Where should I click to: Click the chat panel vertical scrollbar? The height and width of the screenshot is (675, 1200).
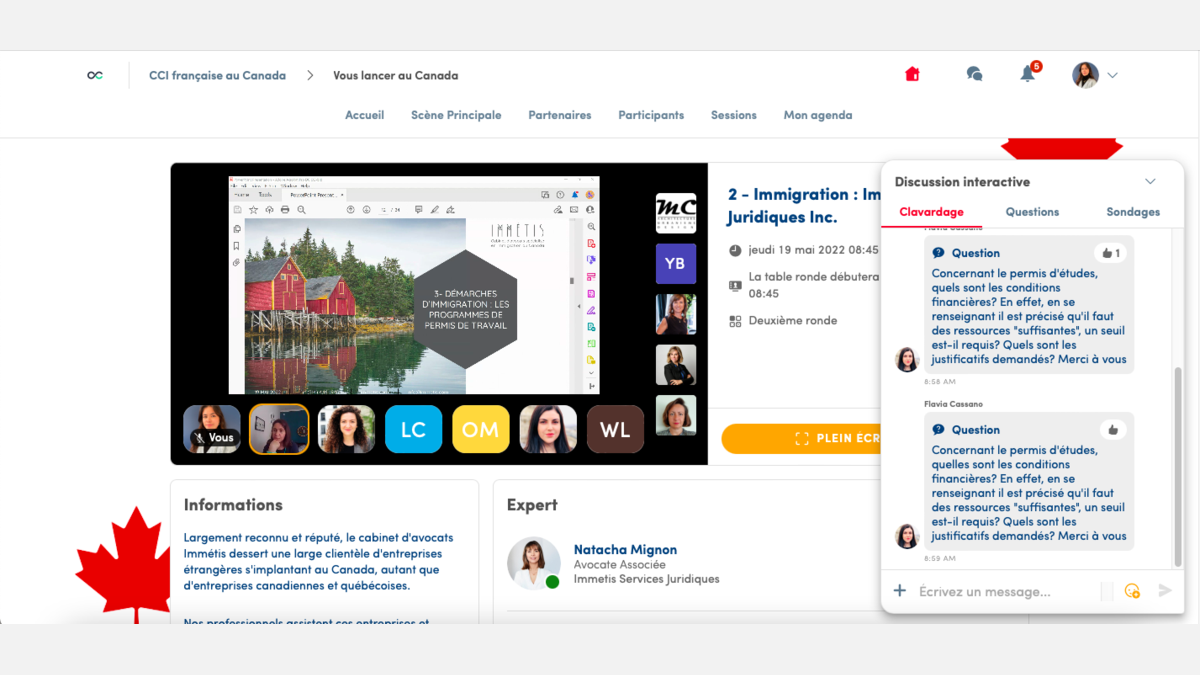click(x=1177, y=460)
